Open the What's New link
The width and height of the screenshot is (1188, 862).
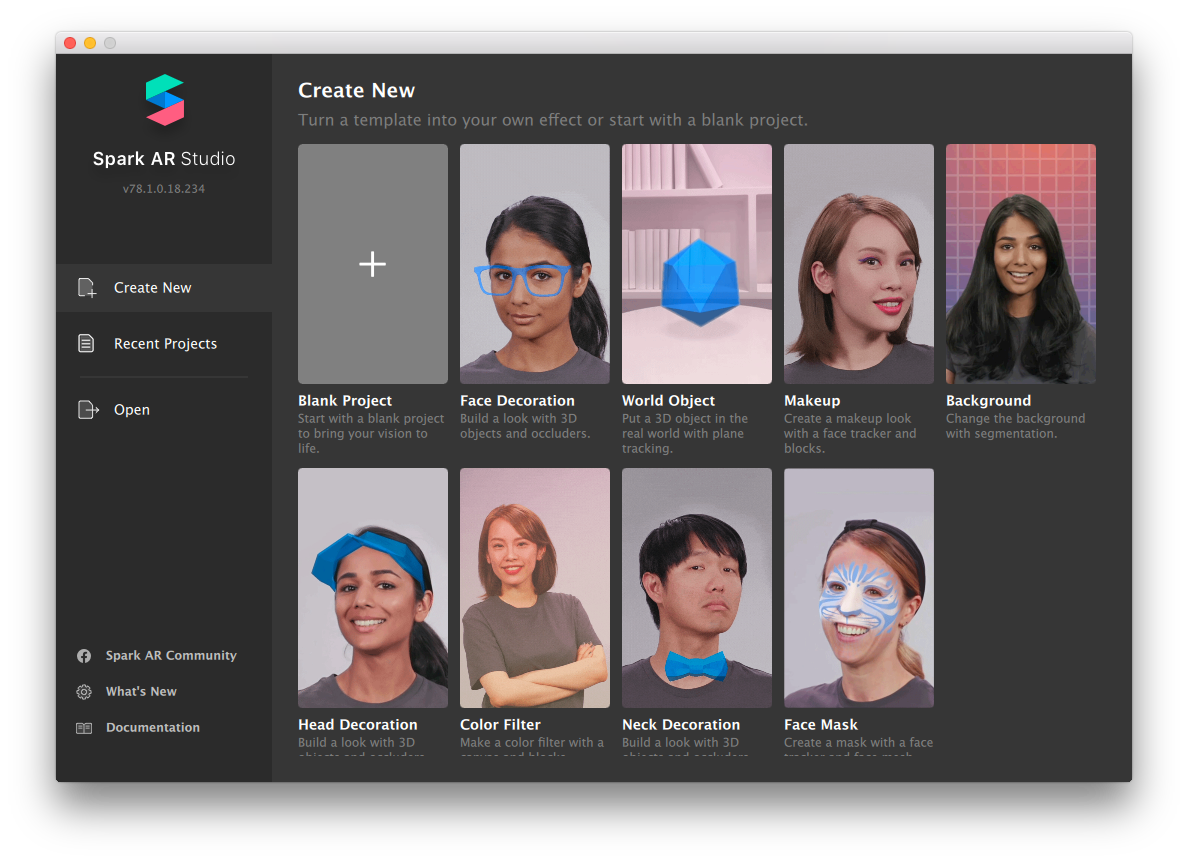[x=141, y=692]
